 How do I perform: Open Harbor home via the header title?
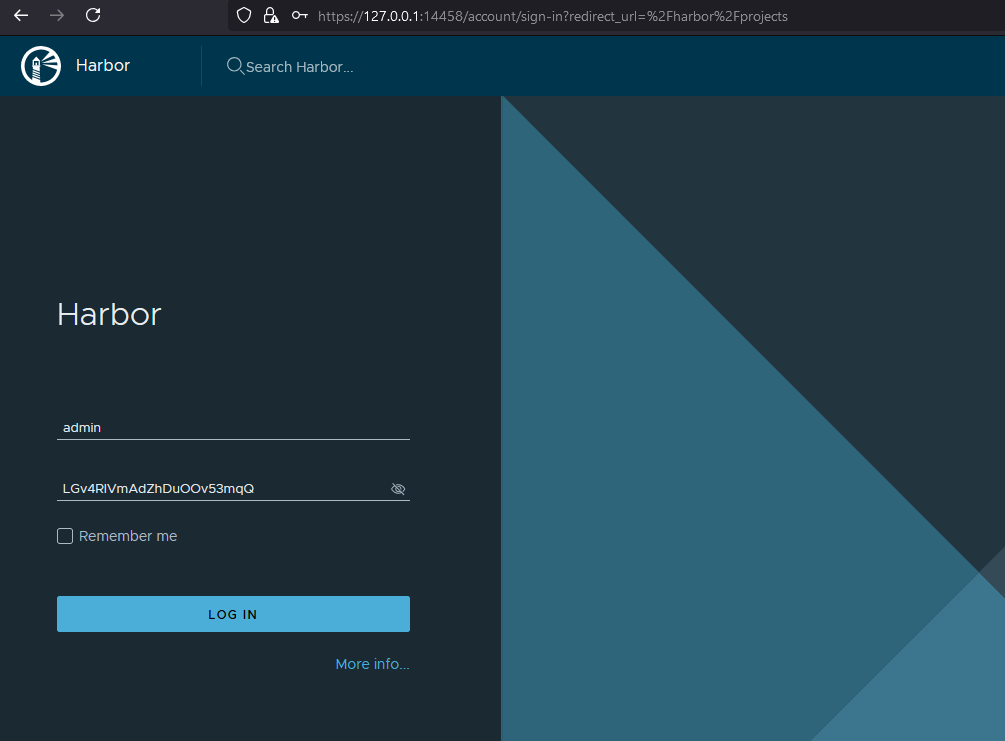point(103,65)
